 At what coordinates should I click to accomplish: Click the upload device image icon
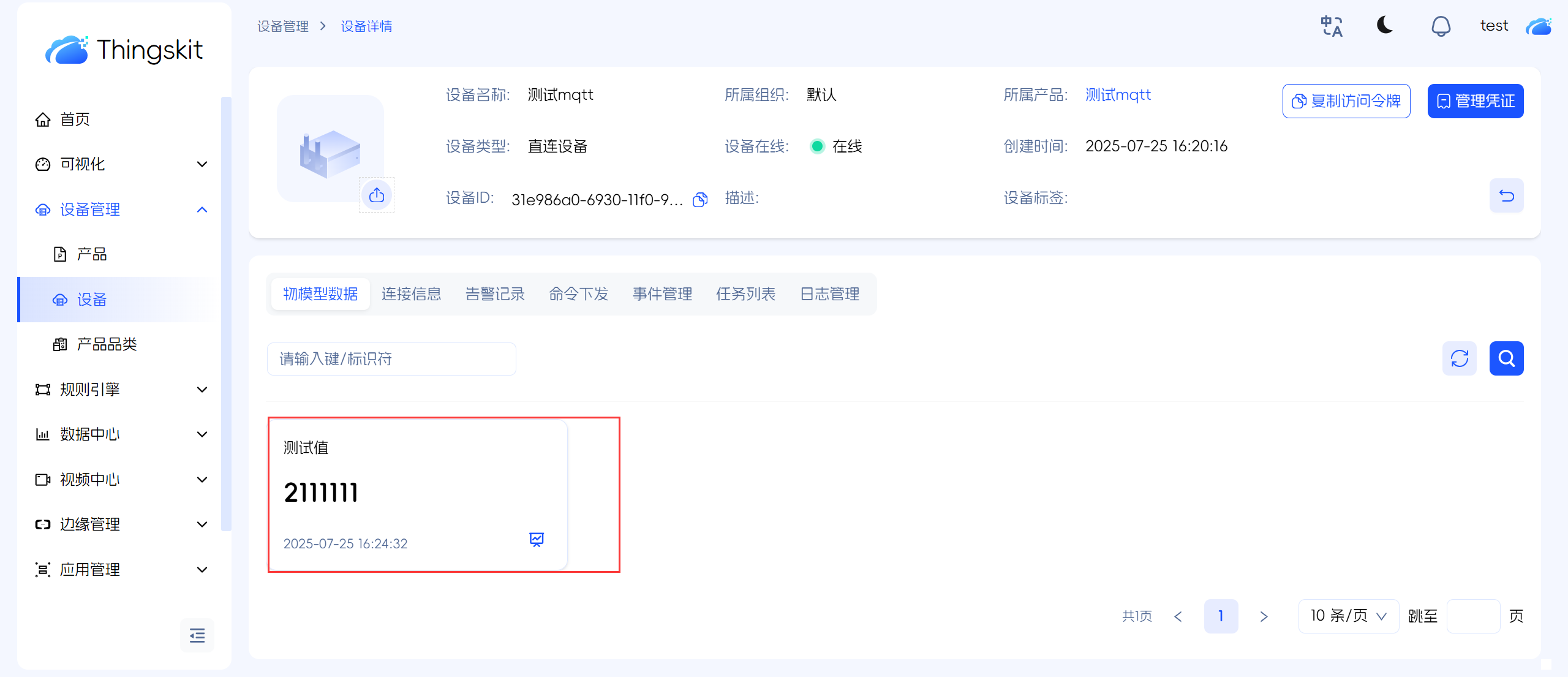coord(377,195)
